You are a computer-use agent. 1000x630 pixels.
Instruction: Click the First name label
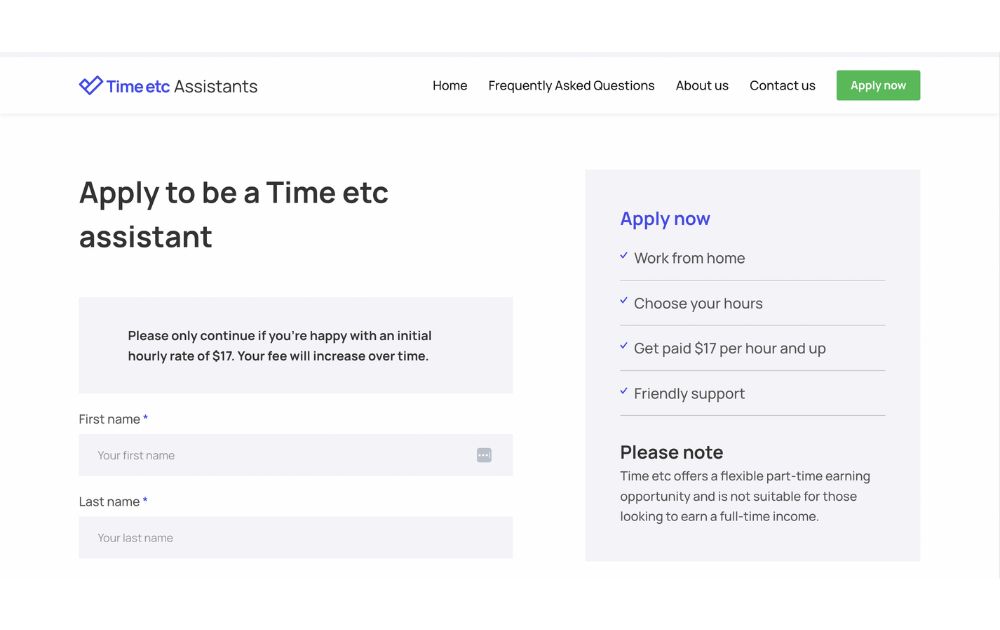[113, 419]
